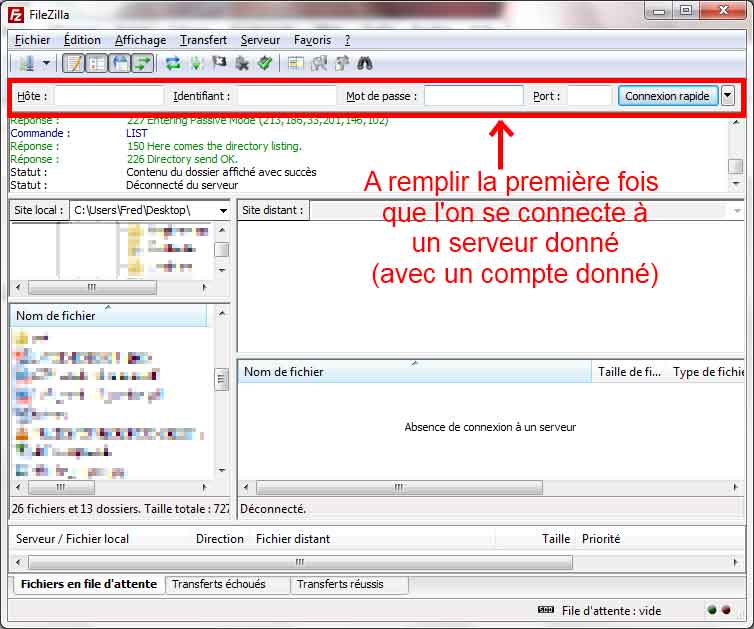
Task: Open the Serveur menu
Action: pyautogui.click(x=260, y=40)
